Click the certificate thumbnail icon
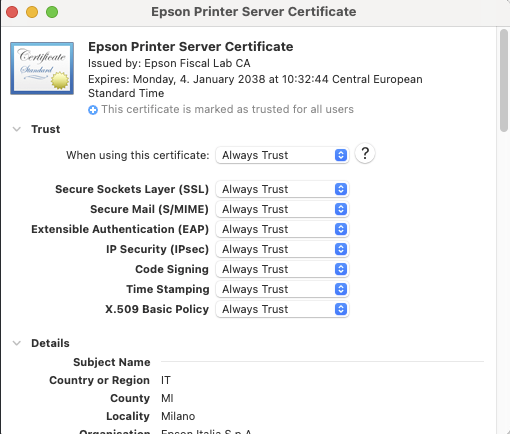 (42, 68)
